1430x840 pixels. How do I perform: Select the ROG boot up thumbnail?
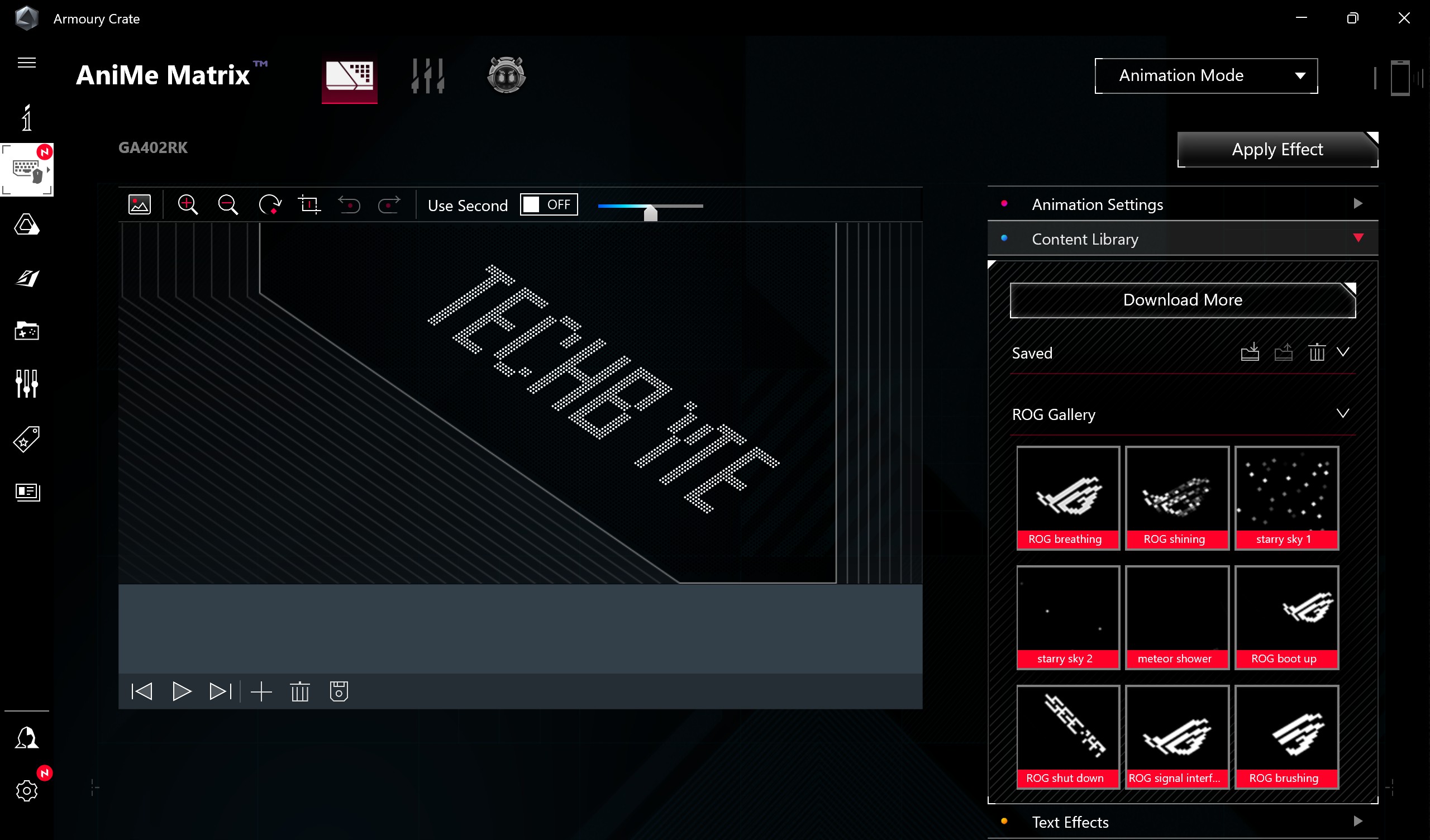click(x=1286, y=618)
